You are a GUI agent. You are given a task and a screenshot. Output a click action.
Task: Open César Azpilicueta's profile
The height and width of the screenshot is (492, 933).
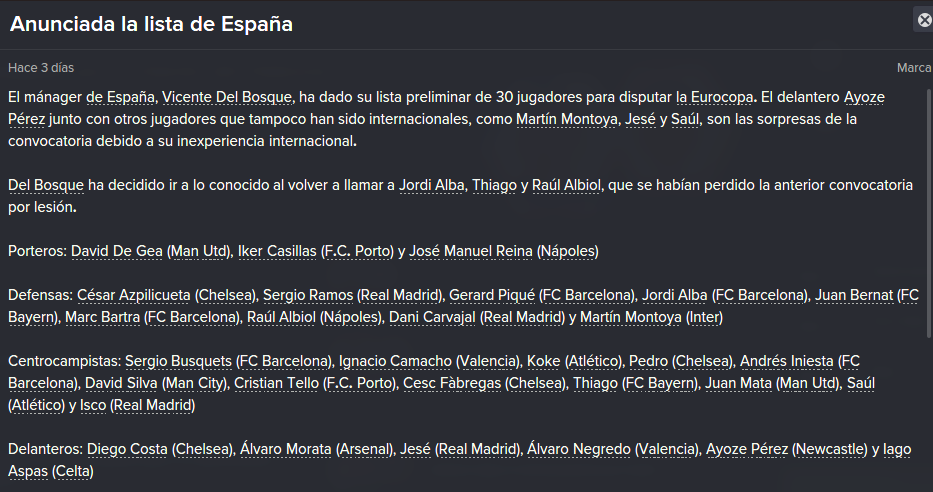[x=134, y=295]
